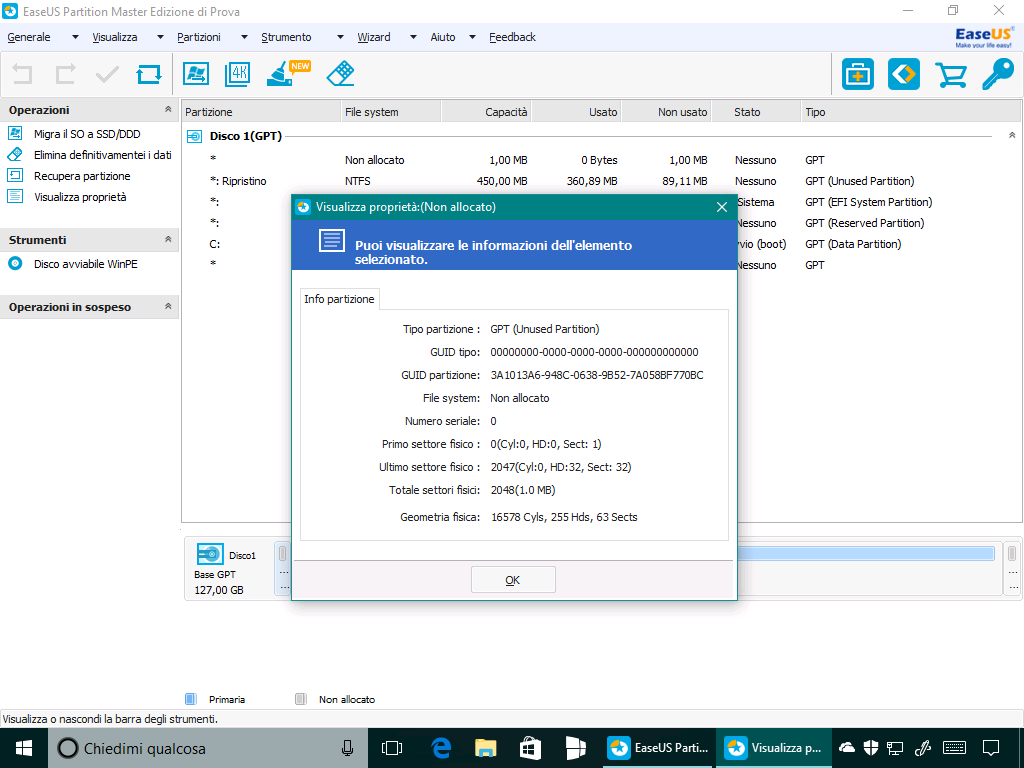This screenshot has width=1024, height=768.
Task: Open the OneDrive tray icon
Action: pos(846,748)
